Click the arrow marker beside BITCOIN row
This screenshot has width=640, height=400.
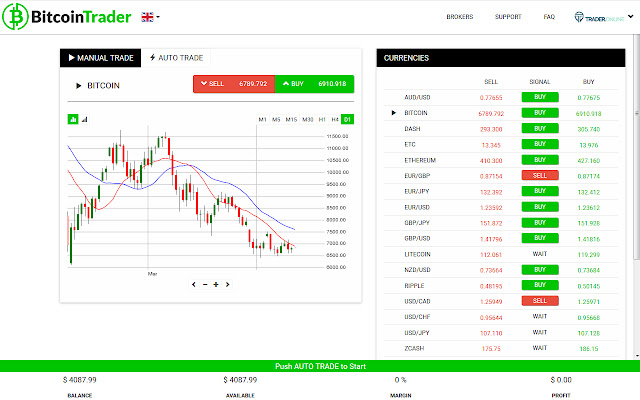tap(393, 113)
